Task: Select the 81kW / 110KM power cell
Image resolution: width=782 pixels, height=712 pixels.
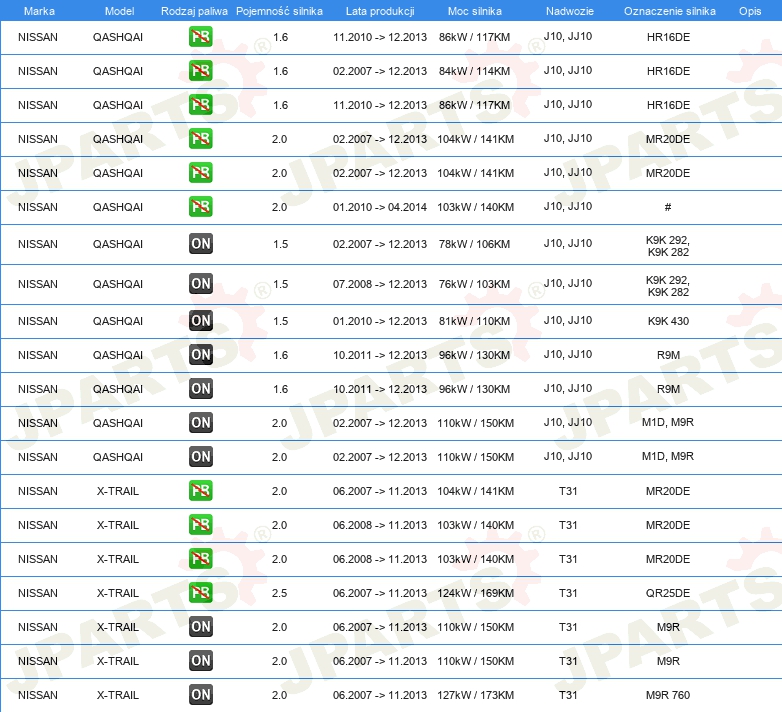Action: tap(474, 321)
